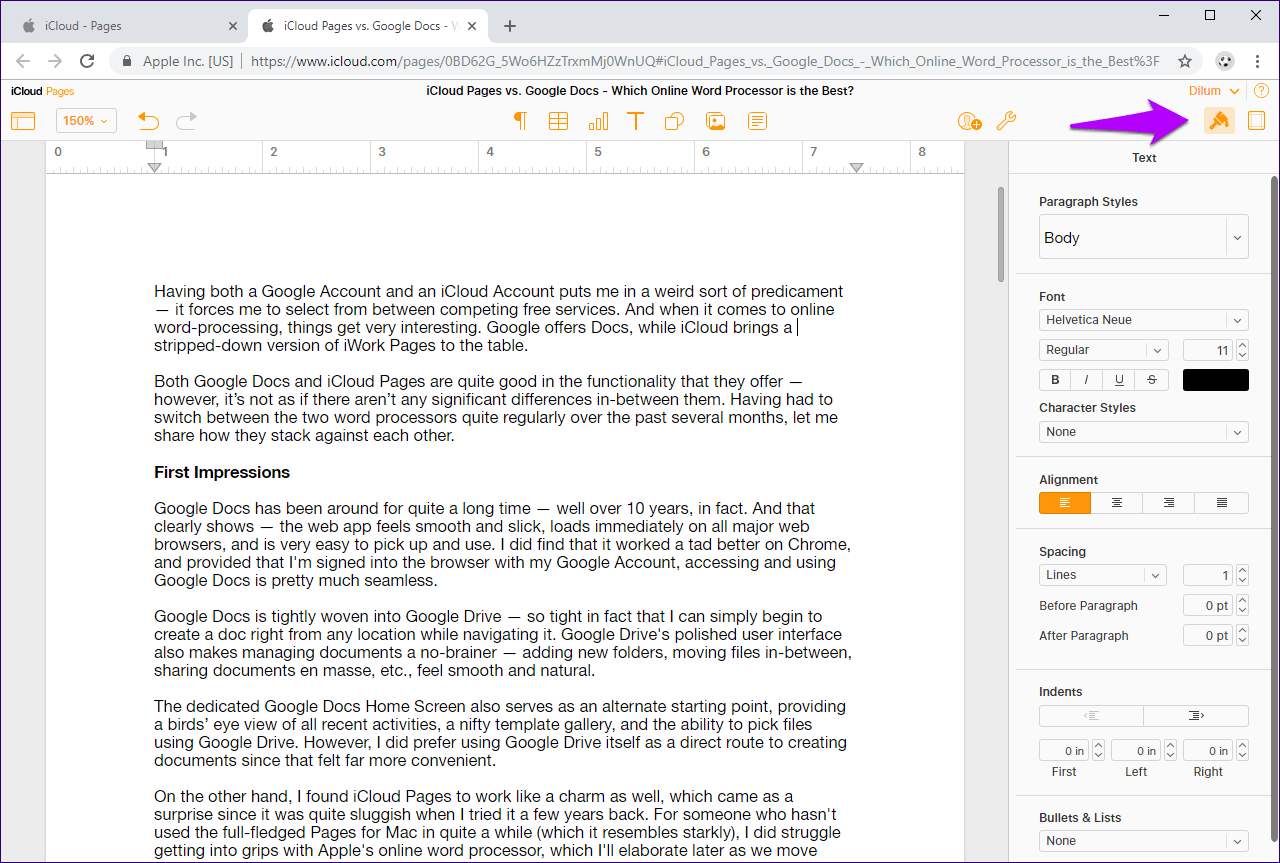Toggle bold formatting
The width and height of the screenshot is (1280, 863).
click(1055, 380)
